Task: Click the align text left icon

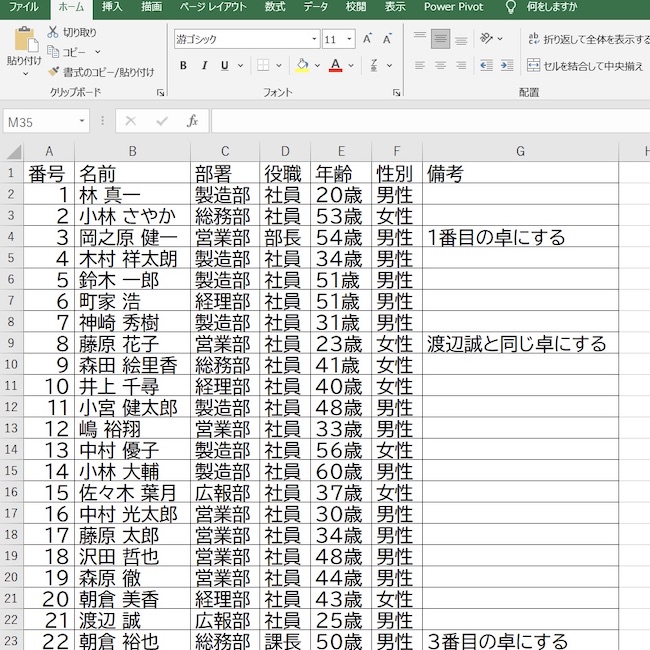Action: click(x=417, y=66)
